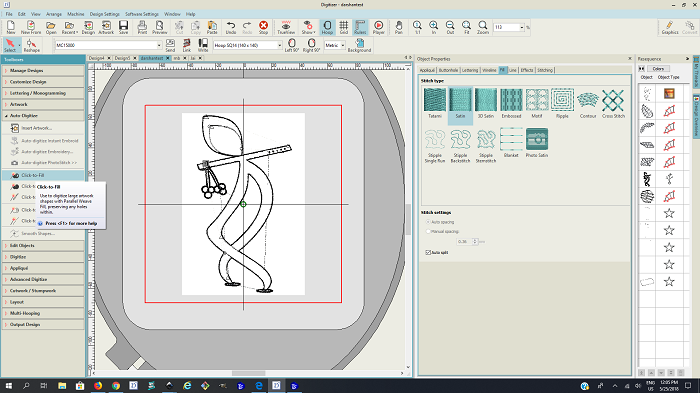Choose the Motif stitch type
The image size is (700, 393).
[x=537, y=103]
